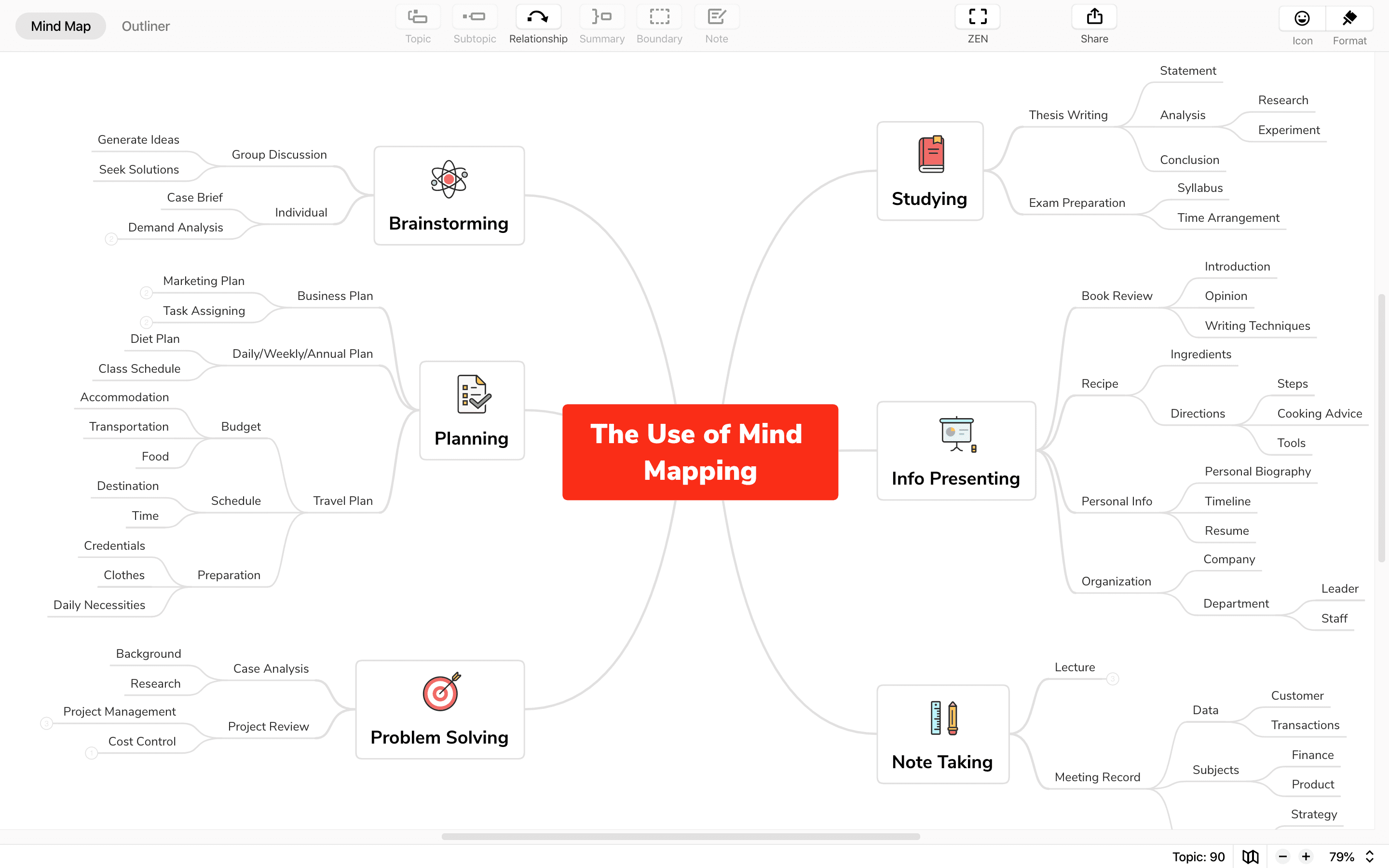1389x868 pixels.
Task: Switch to Mind Map tab
Action: 60,25
